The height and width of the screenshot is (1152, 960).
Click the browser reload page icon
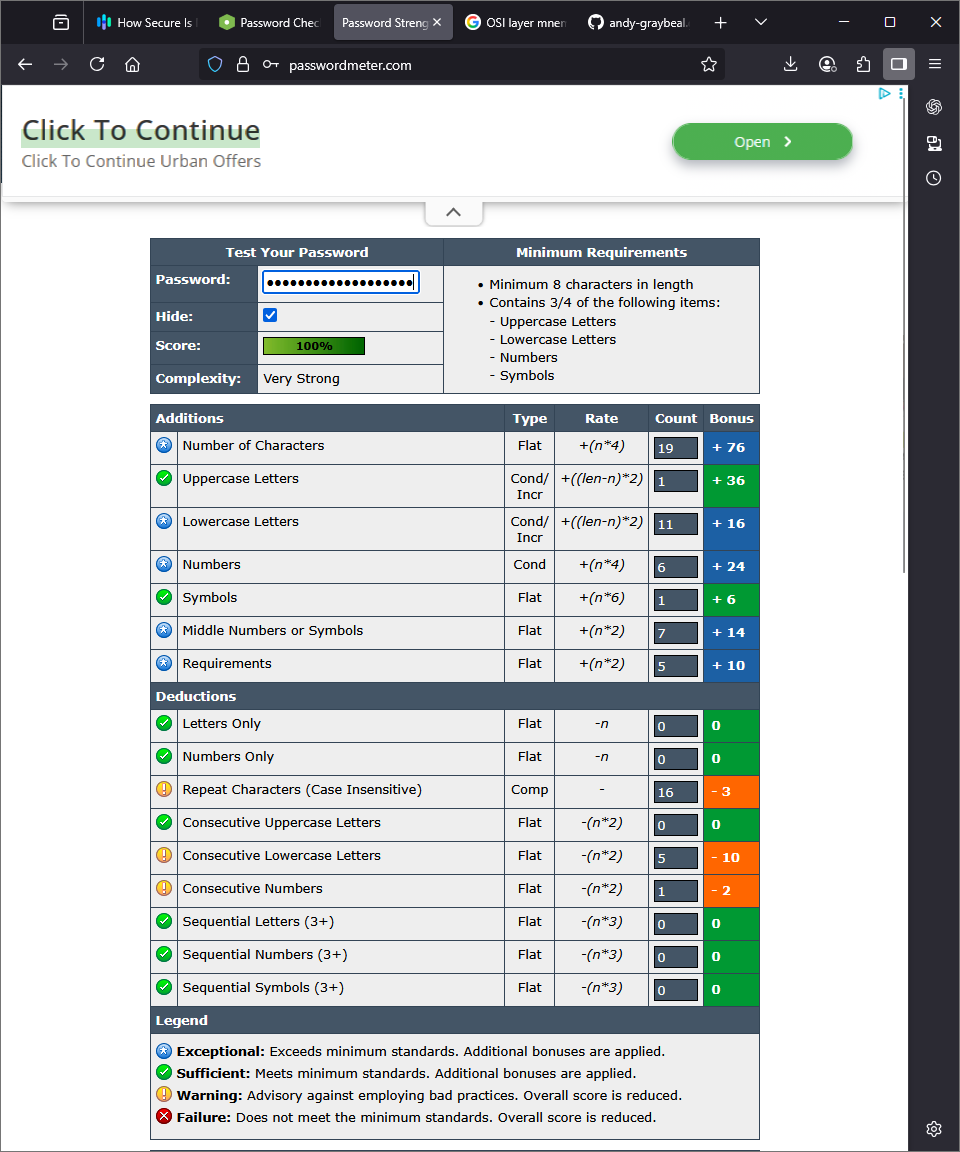click(x=97, y=64)
